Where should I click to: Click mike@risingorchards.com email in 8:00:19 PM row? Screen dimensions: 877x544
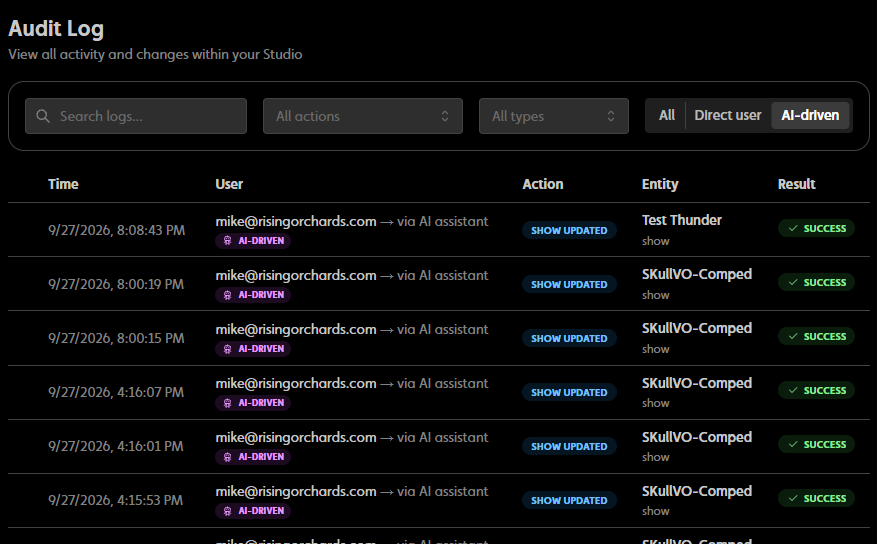[x=296, y=276]
